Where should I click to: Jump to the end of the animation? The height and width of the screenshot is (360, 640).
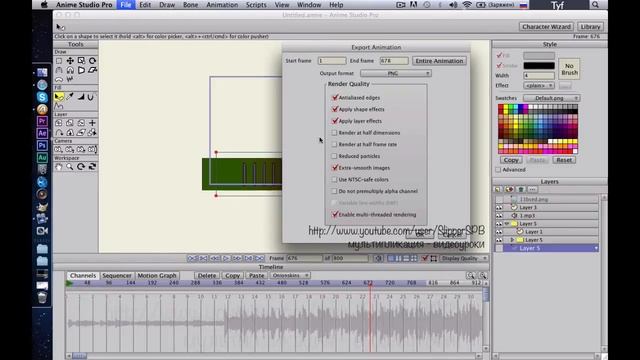[x=260, y=258]
